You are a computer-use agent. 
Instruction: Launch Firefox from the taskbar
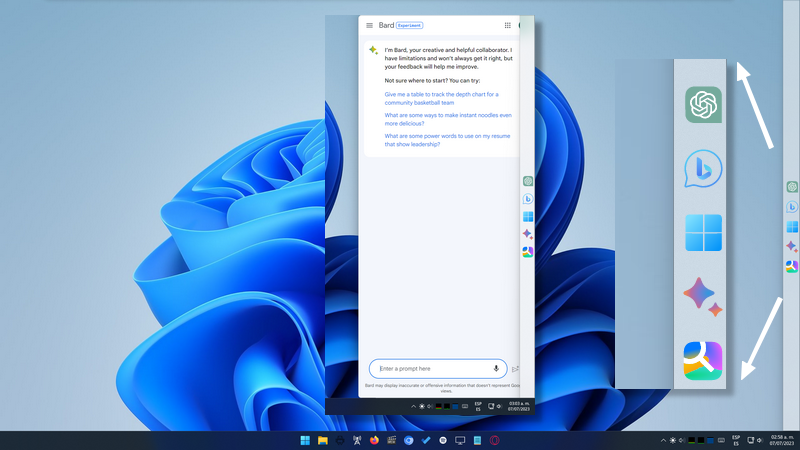click(374, 440)
